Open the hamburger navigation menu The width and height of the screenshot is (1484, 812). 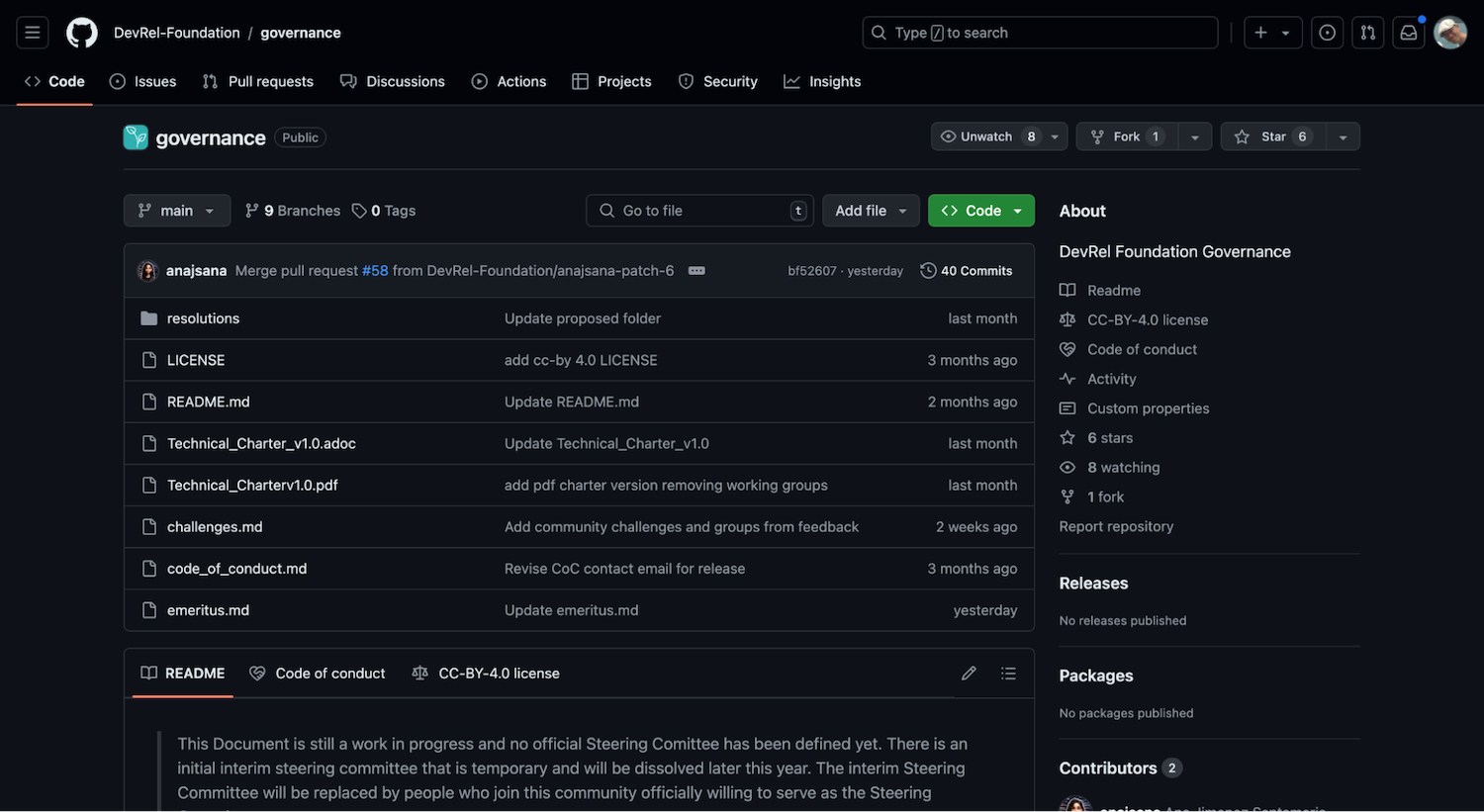(x=33, y=33)
